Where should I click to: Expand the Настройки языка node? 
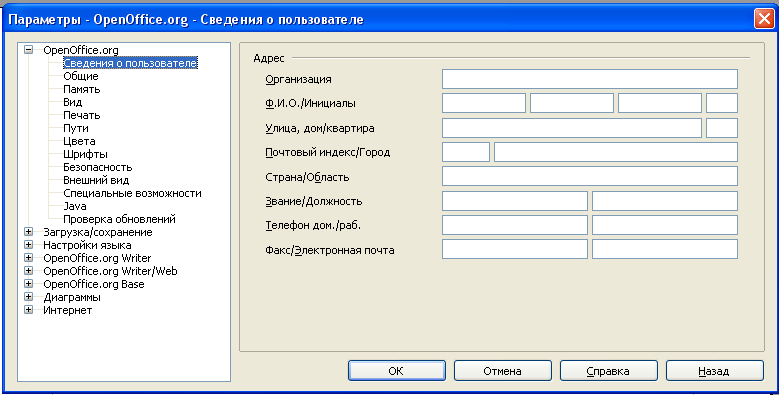coord(28,245)
